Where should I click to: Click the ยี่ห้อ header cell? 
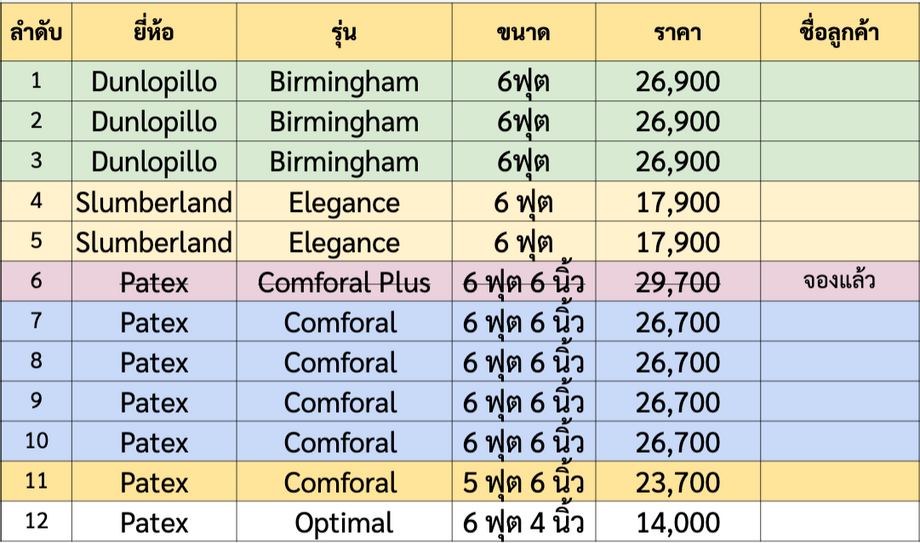pyautogui.click(x=154, y=32)
